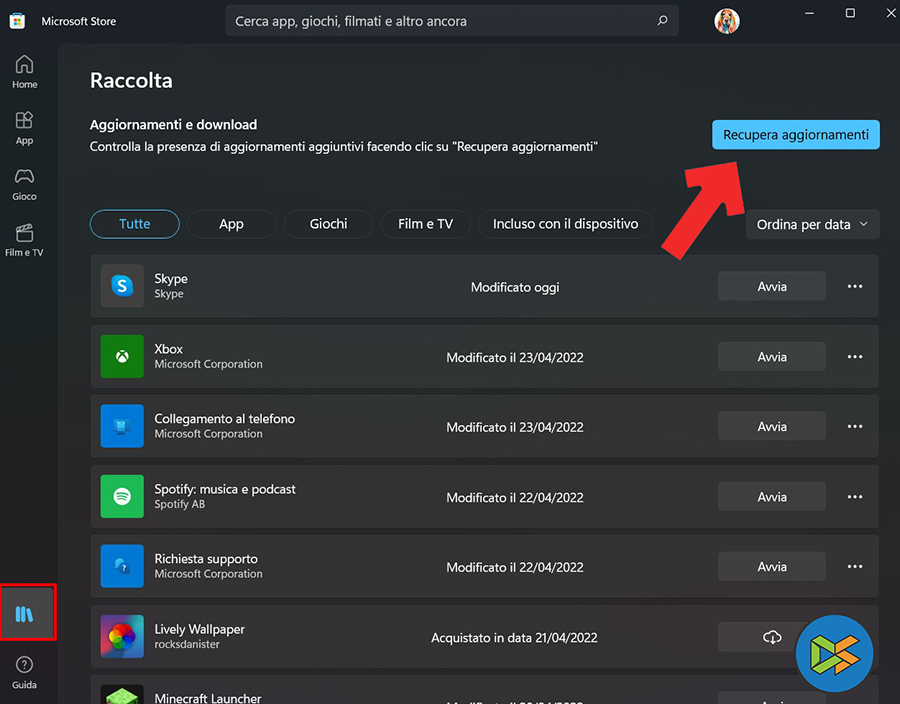Open Film e TV sidebar section
The width and height of the screenshot is (900, 704).
click(x=25, y=240)
